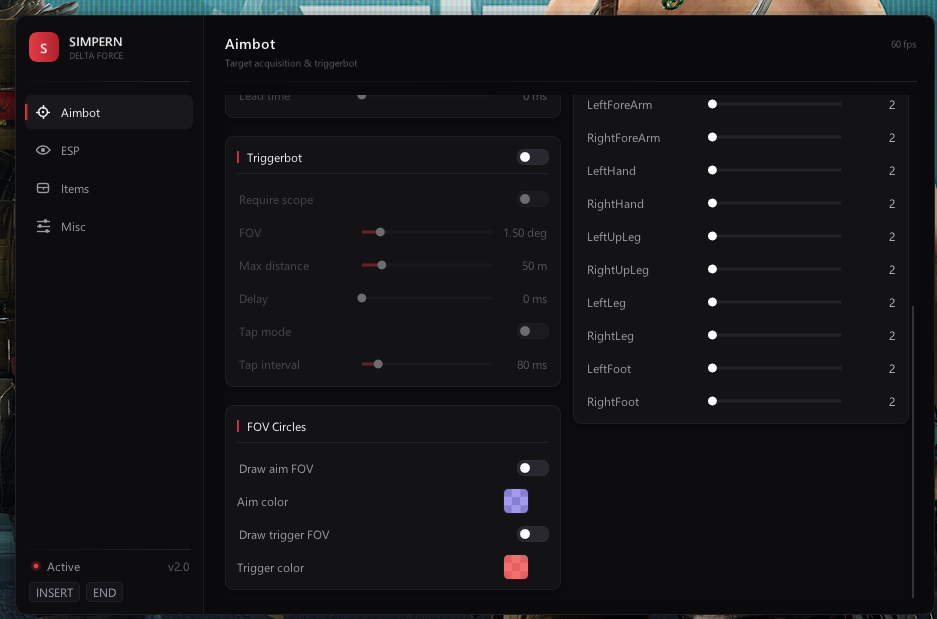The image size is (937, 619).
Task: Open the ESP section with eye icon
Action: (x=43, y=151)
